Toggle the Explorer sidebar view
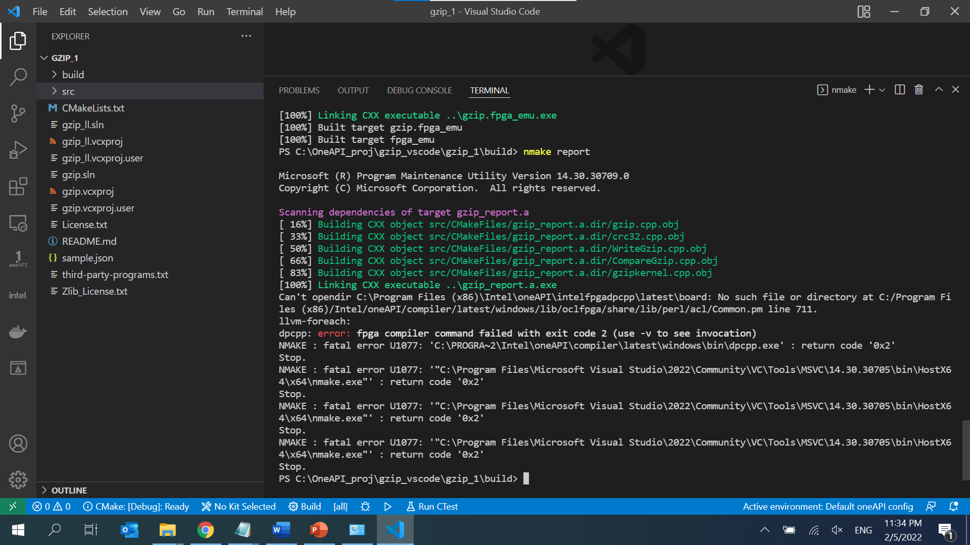The width and height of the screenshot is (970, 545). (x=18, y=41)
